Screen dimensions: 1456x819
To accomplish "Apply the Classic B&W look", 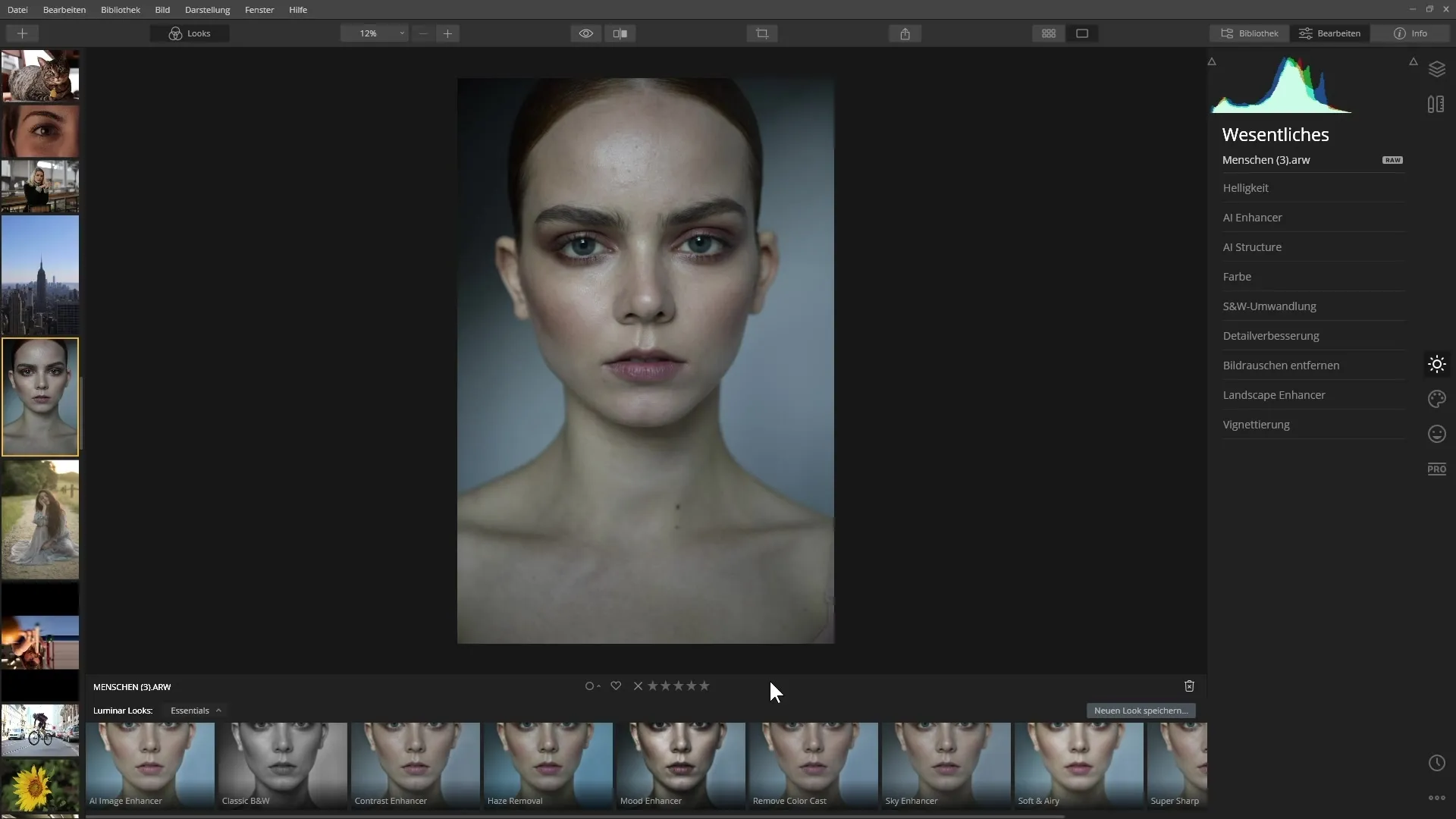I will [283, 765].
